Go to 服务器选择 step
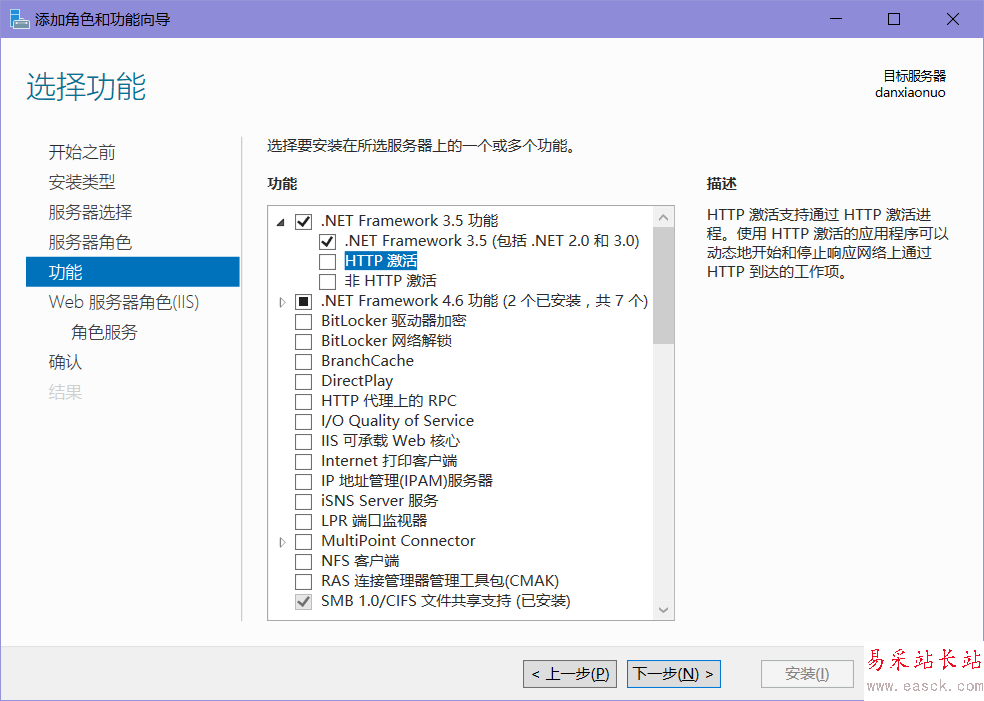This screenshot has height=701, width=984. pyautogui.click(x=90, y=212)
